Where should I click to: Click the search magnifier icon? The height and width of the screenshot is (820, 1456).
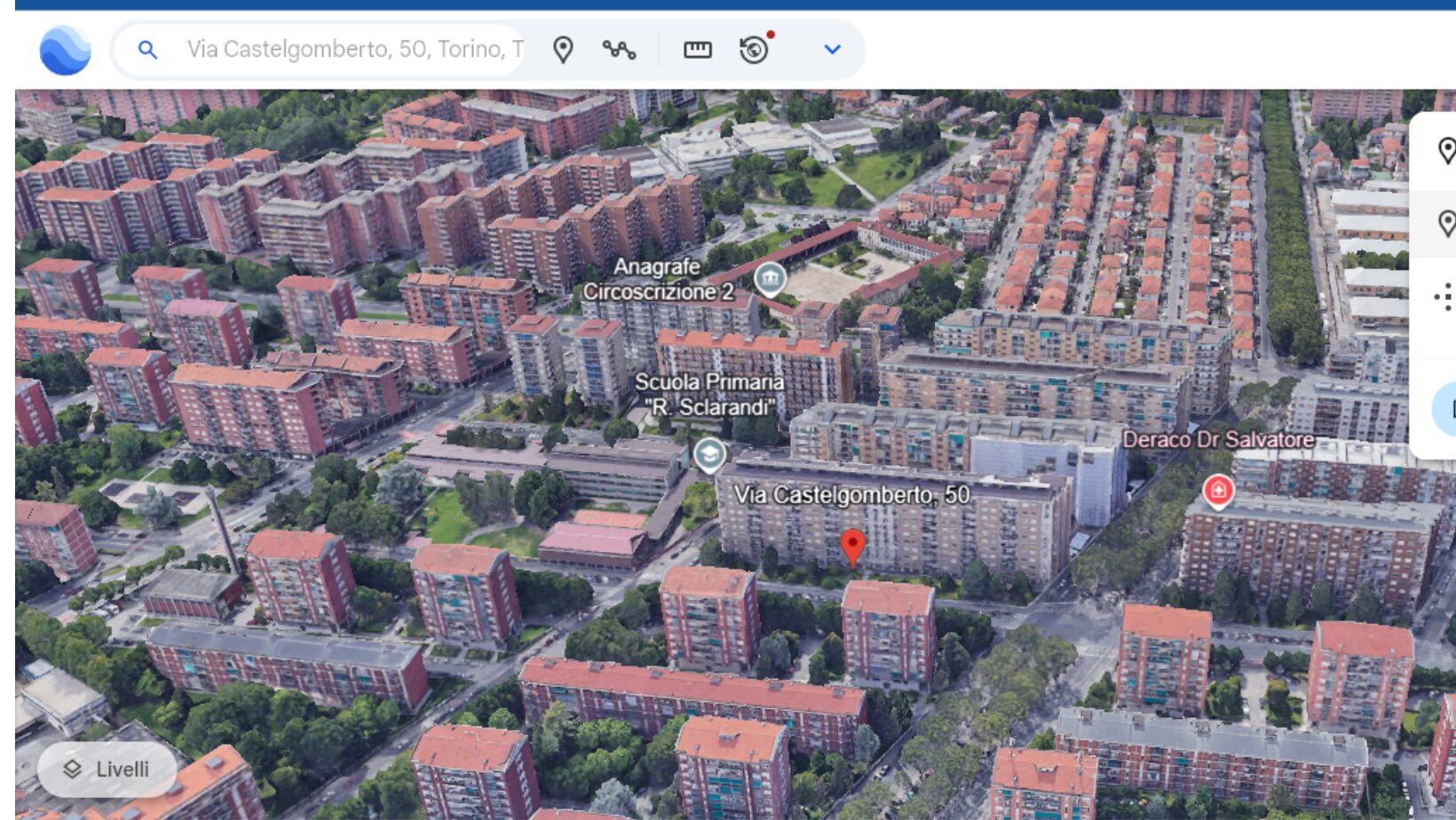(x=147, y=50)
